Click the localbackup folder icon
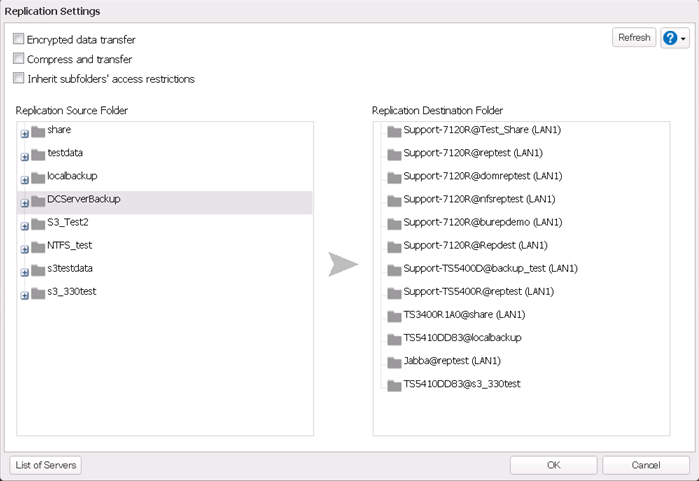This screenshot has width=699, height=481. [x=38, y=178]
